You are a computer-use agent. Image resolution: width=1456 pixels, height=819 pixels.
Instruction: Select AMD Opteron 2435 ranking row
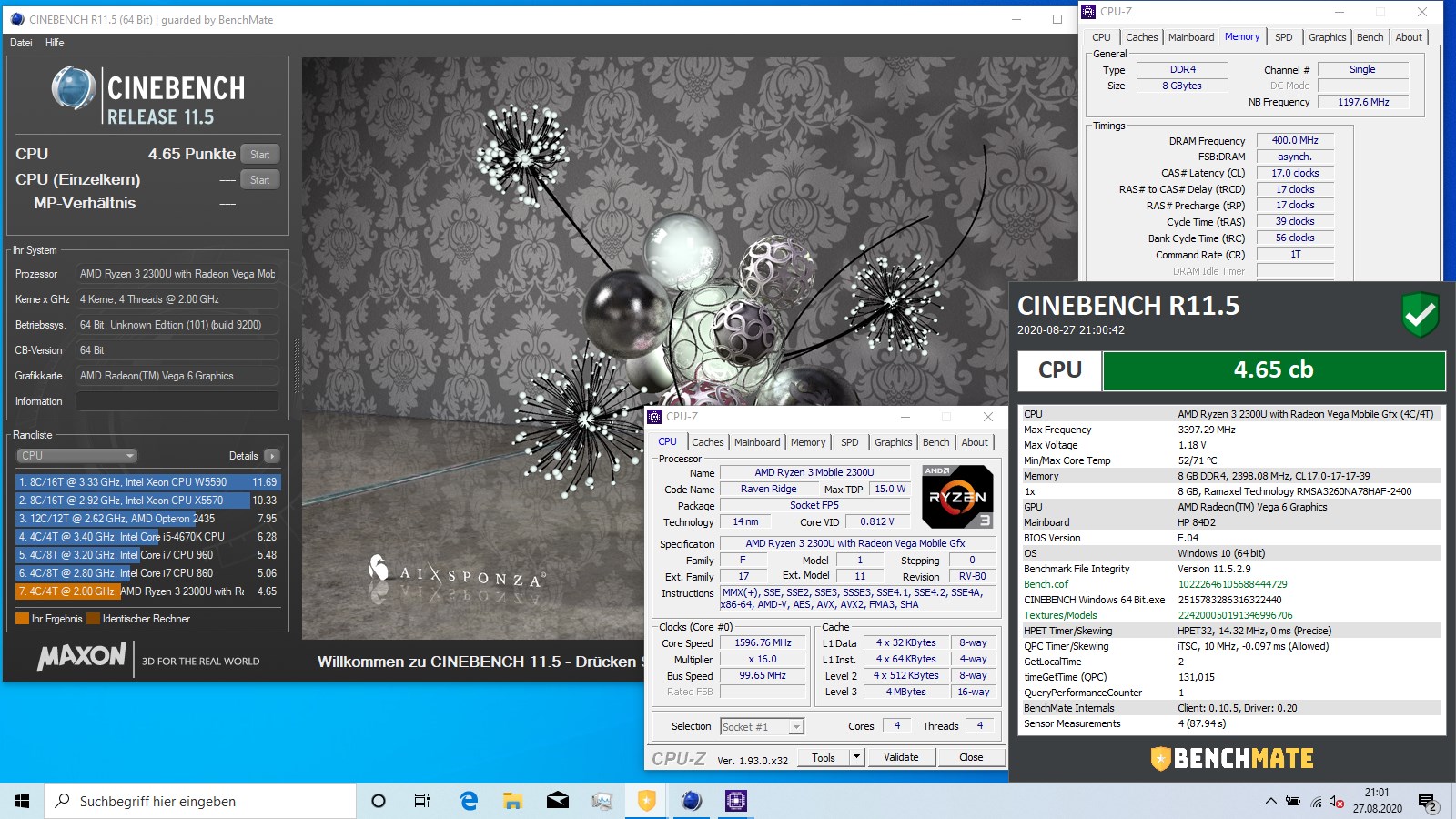(147, 519)
